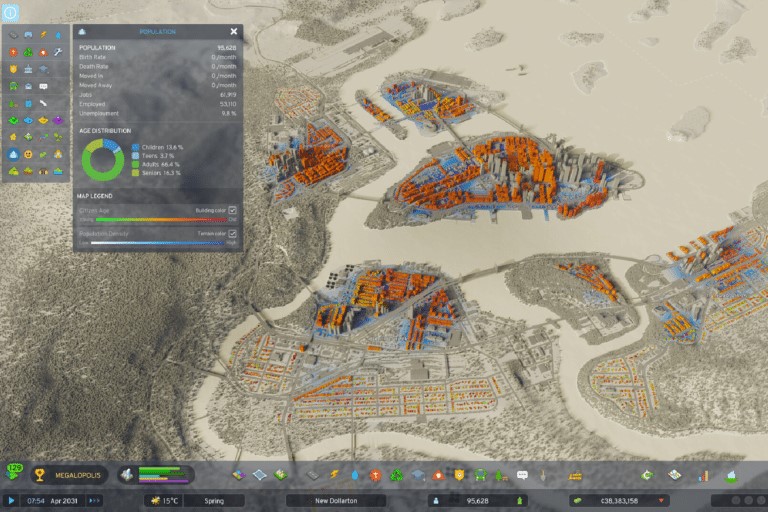Open Healthcare services in bottom toolbar
768x512 pixels.
pyautogui.click(x=376, y=475)
